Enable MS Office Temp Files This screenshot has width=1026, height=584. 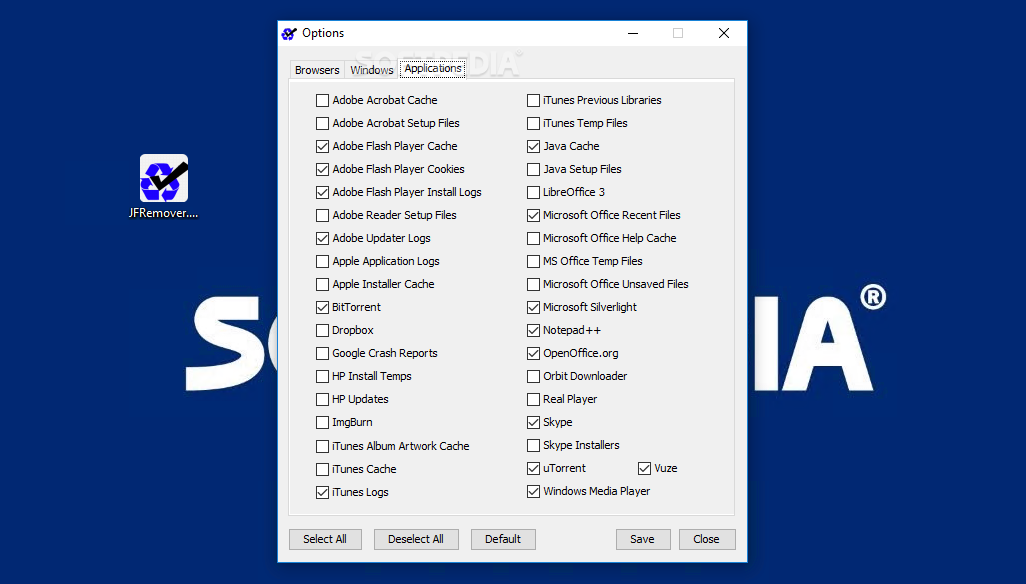pos(533,262)
